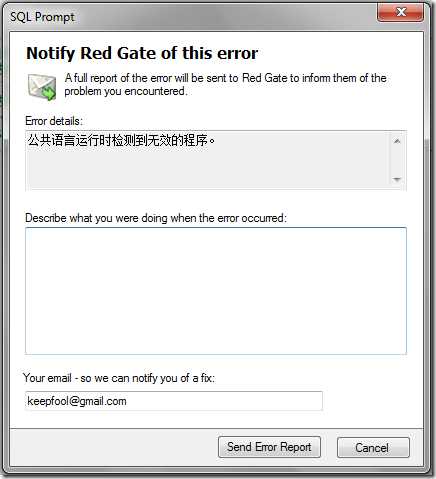436x479 pixels.
Task: Click the SQL Prompt title bar text
Action: 42,17
